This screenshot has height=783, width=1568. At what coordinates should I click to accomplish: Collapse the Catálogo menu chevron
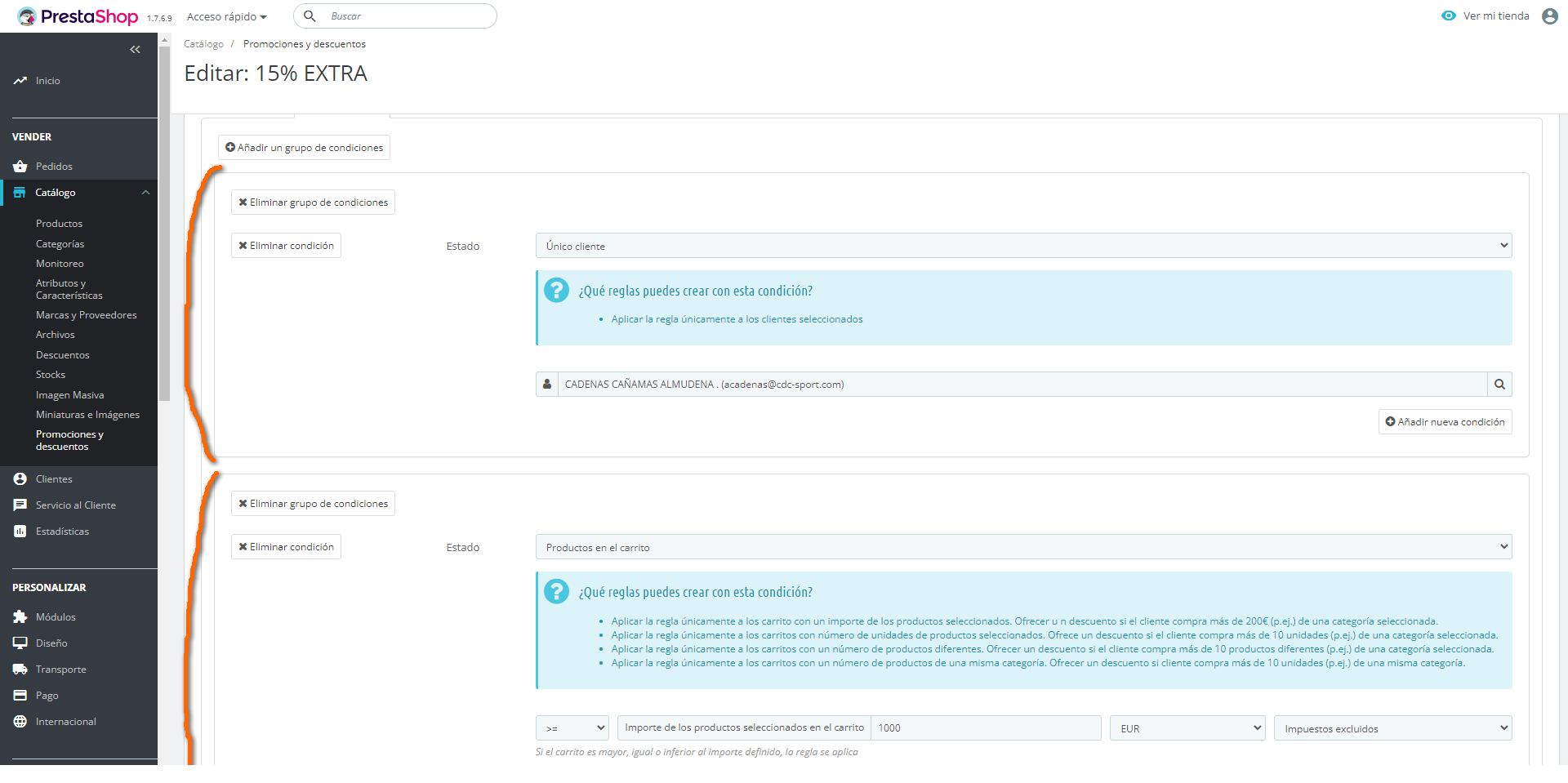145,193
